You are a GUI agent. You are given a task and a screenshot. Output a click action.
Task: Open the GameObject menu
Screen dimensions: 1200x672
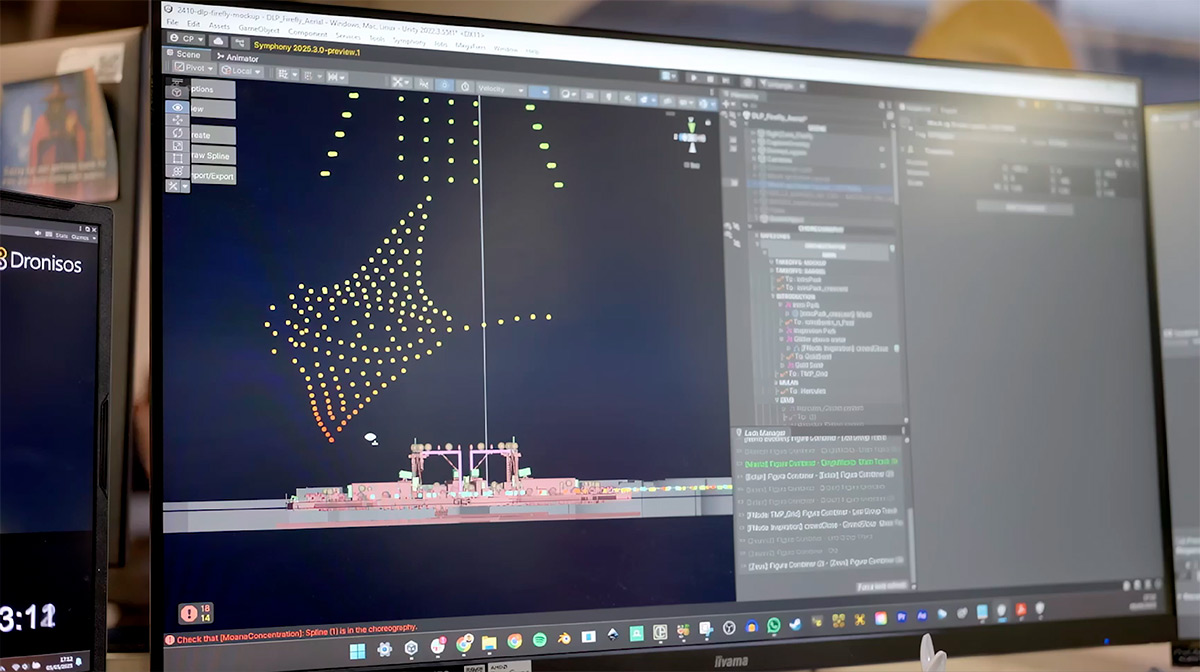[x=259, y=31]
